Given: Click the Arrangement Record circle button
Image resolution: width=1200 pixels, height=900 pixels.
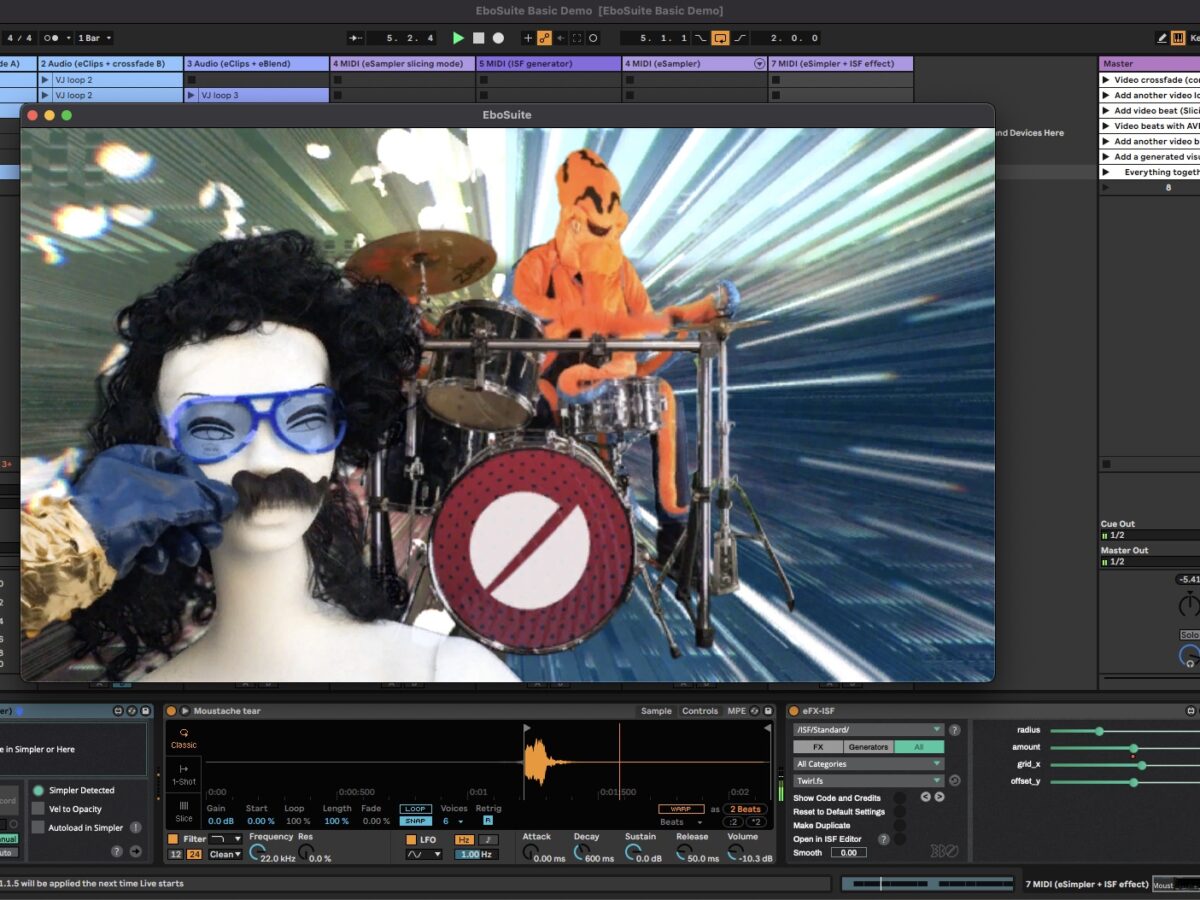Looking at the screenshot, I should point(498,38).
